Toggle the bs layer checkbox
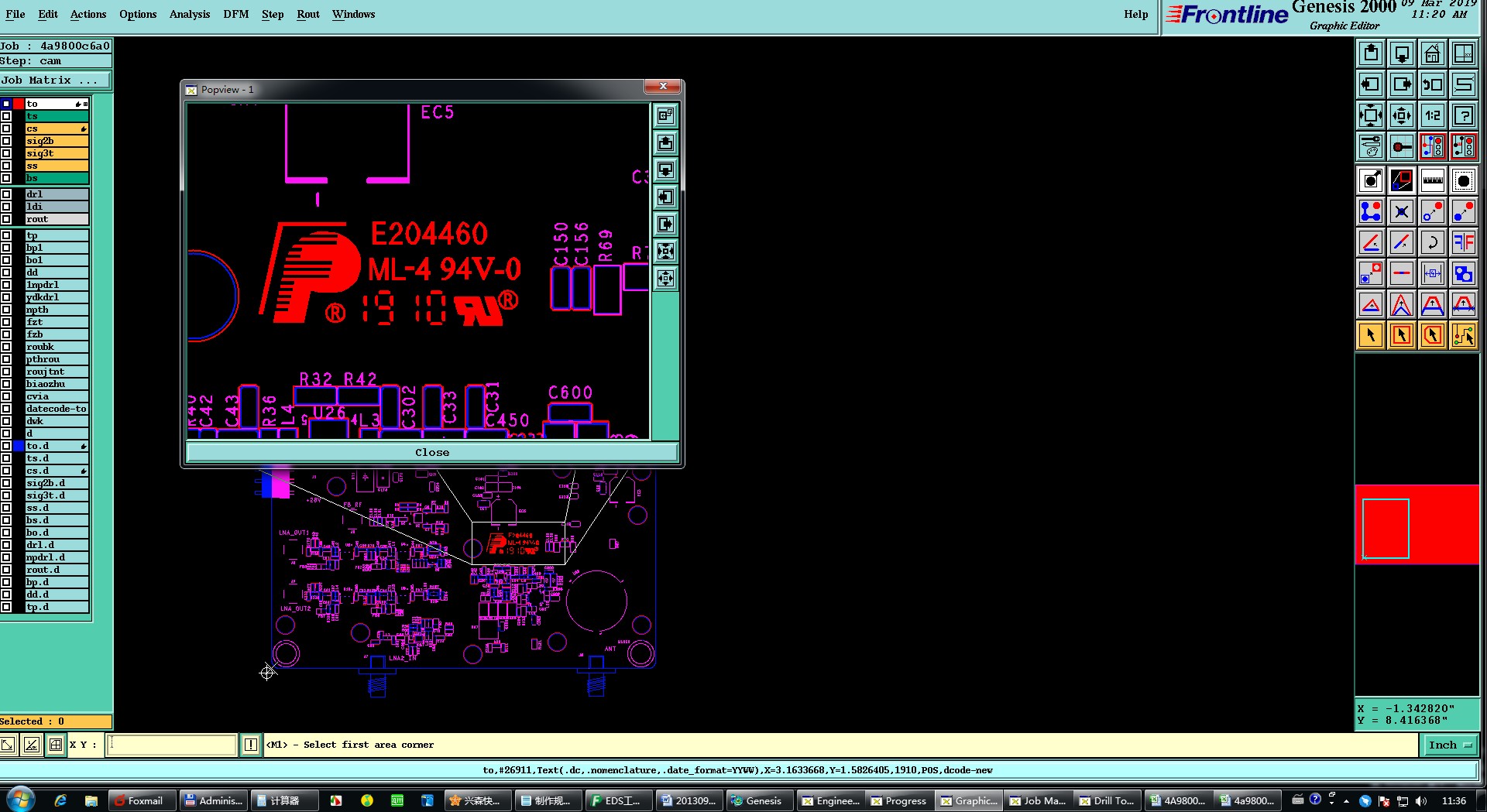 [6, 178]
